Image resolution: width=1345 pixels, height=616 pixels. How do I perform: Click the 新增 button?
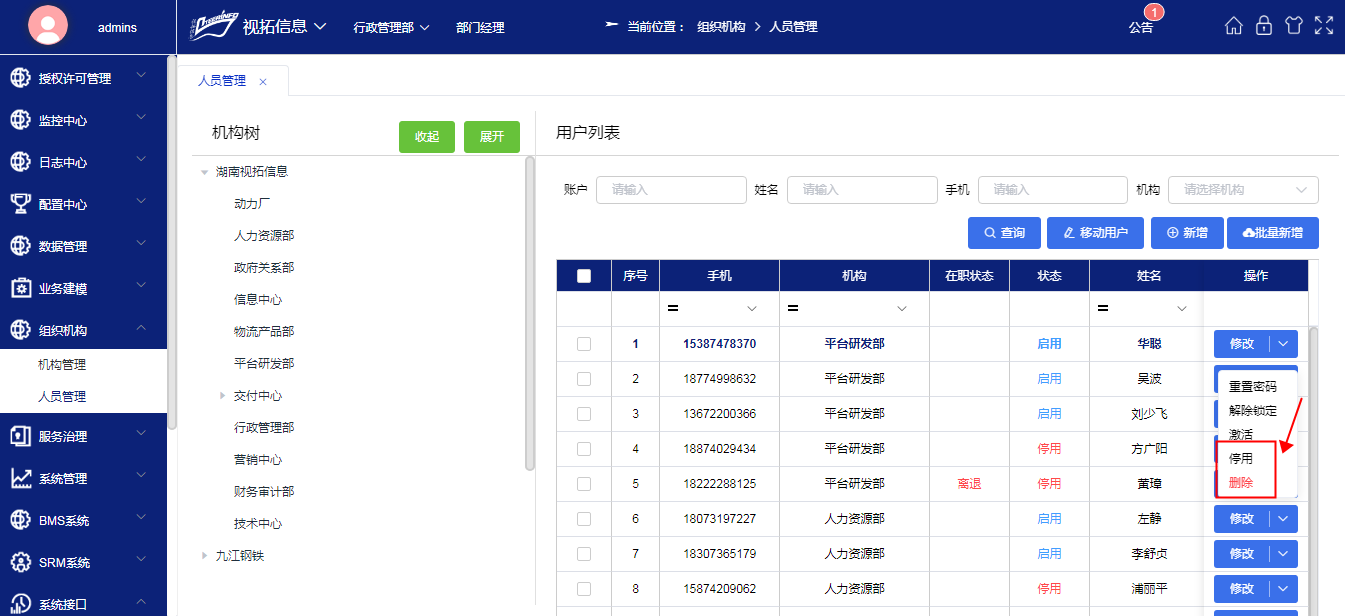pyautogui.click(x=1187, y=233)
